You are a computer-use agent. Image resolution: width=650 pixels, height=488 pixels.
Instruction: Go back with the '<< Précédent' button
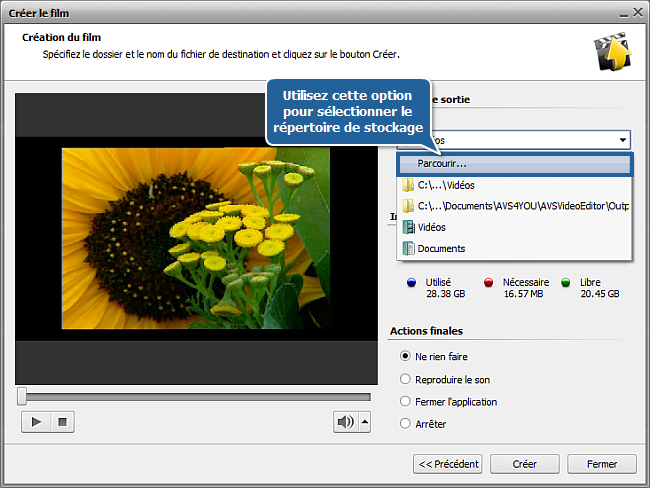click(x=448, y=464)
